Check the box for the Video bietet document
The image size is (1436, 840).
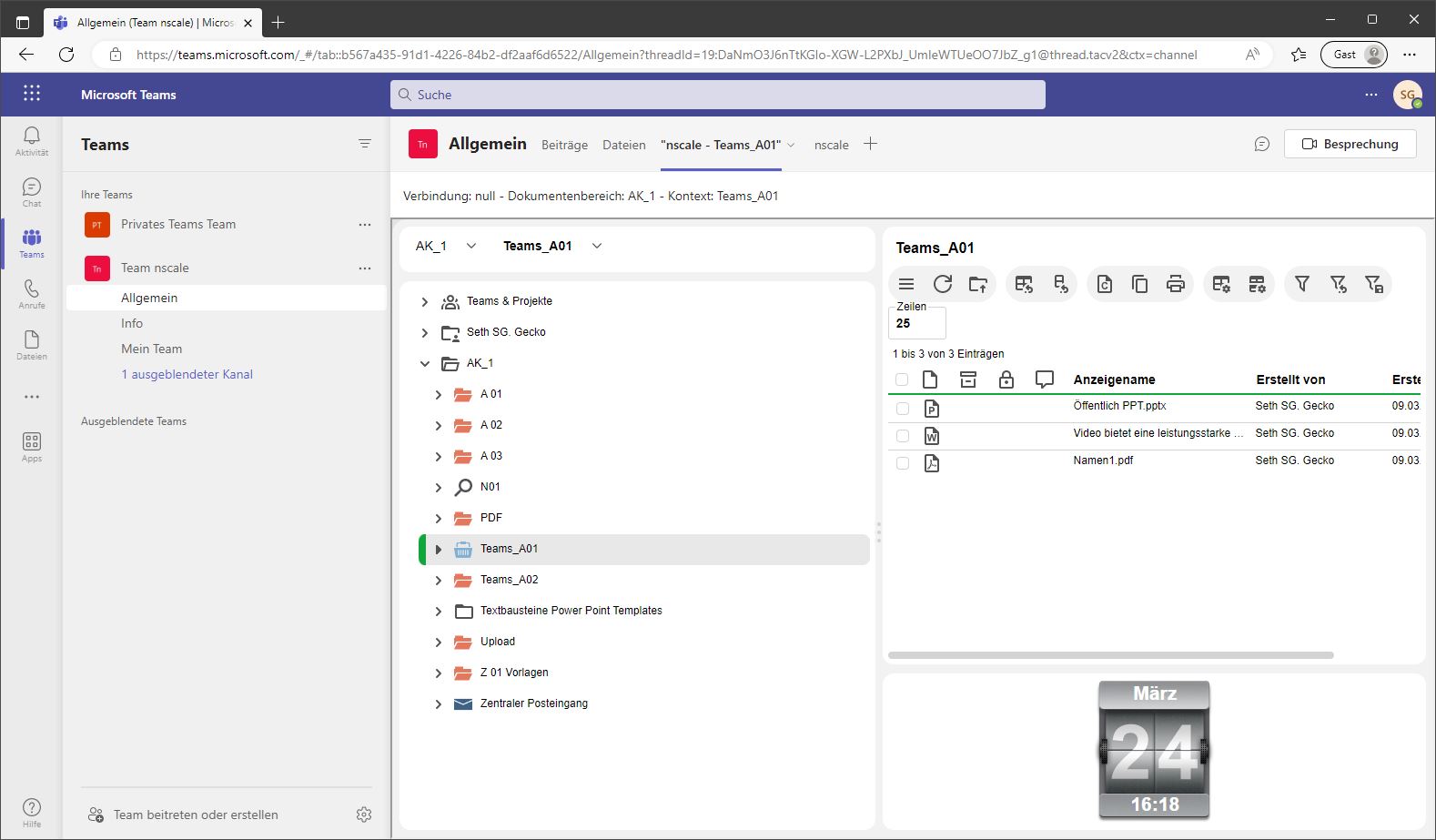pyautogui.click(x=903, y=436)
